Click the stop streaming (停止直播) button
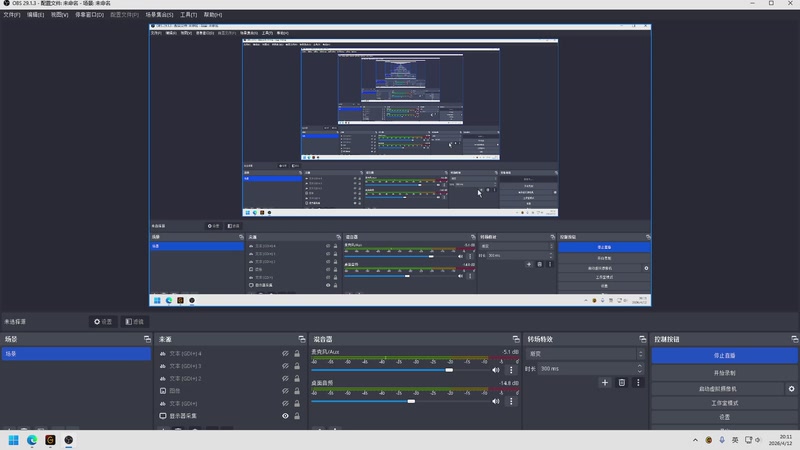Screen dimensions: 800x450 [x=724, y=355]
